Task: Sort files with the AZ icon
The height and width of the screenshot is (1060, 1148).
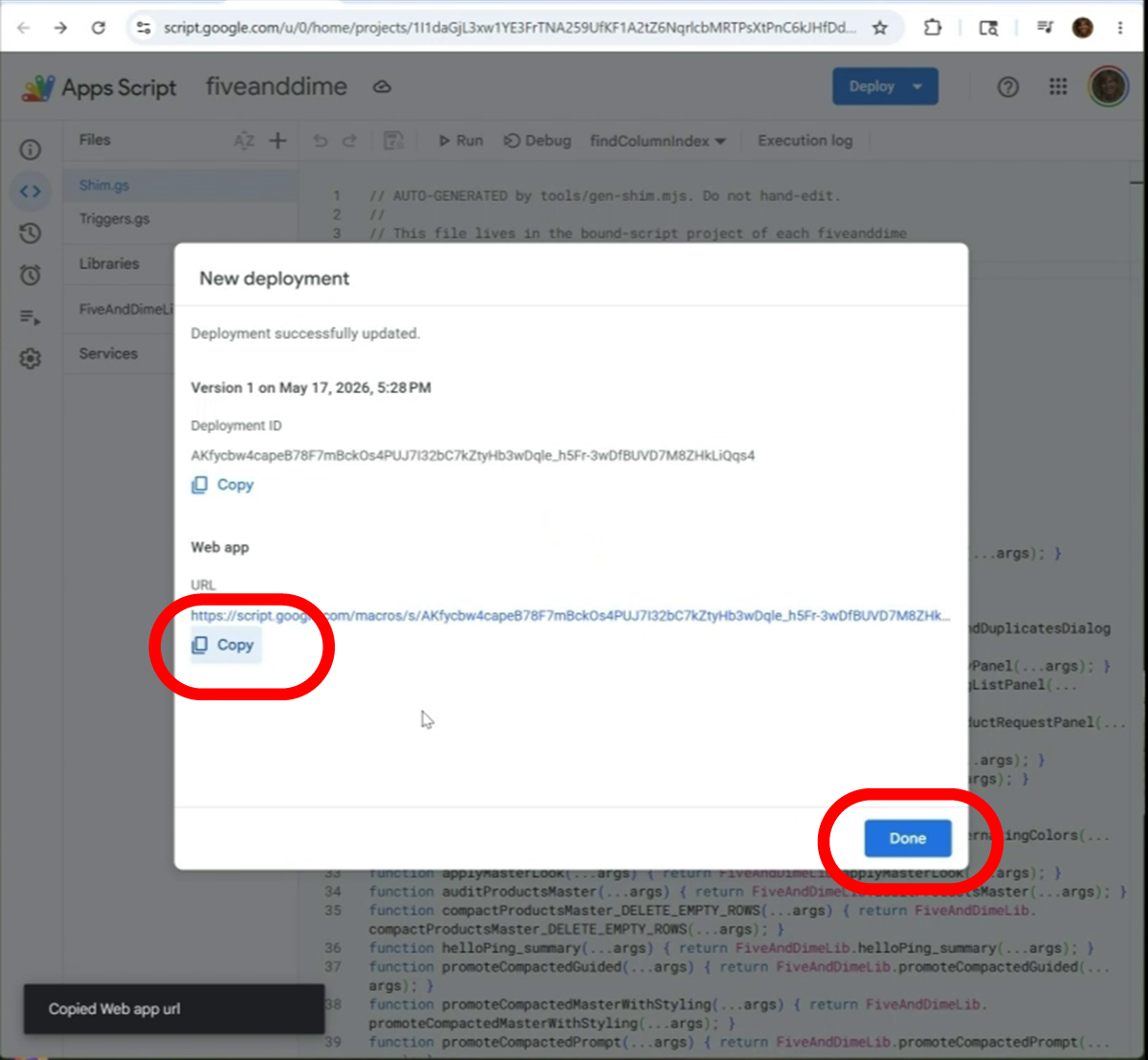Action: pos(244,141)
